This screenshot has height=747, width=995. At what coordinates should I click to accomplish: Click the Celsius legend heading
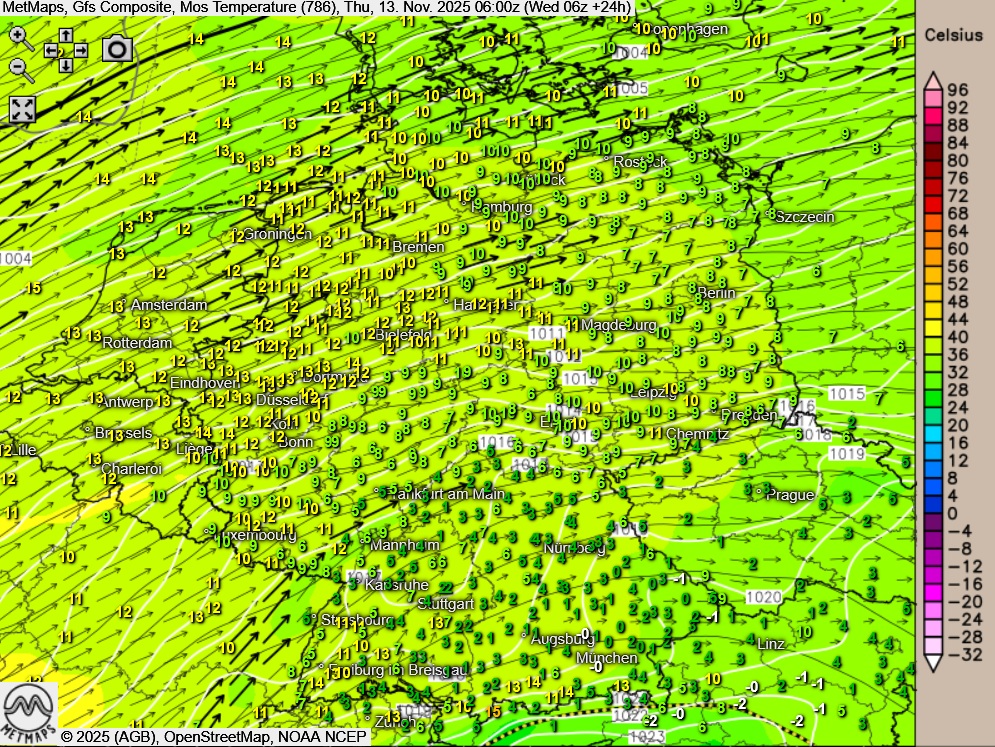pyautogui.click(x=953, y=35)
